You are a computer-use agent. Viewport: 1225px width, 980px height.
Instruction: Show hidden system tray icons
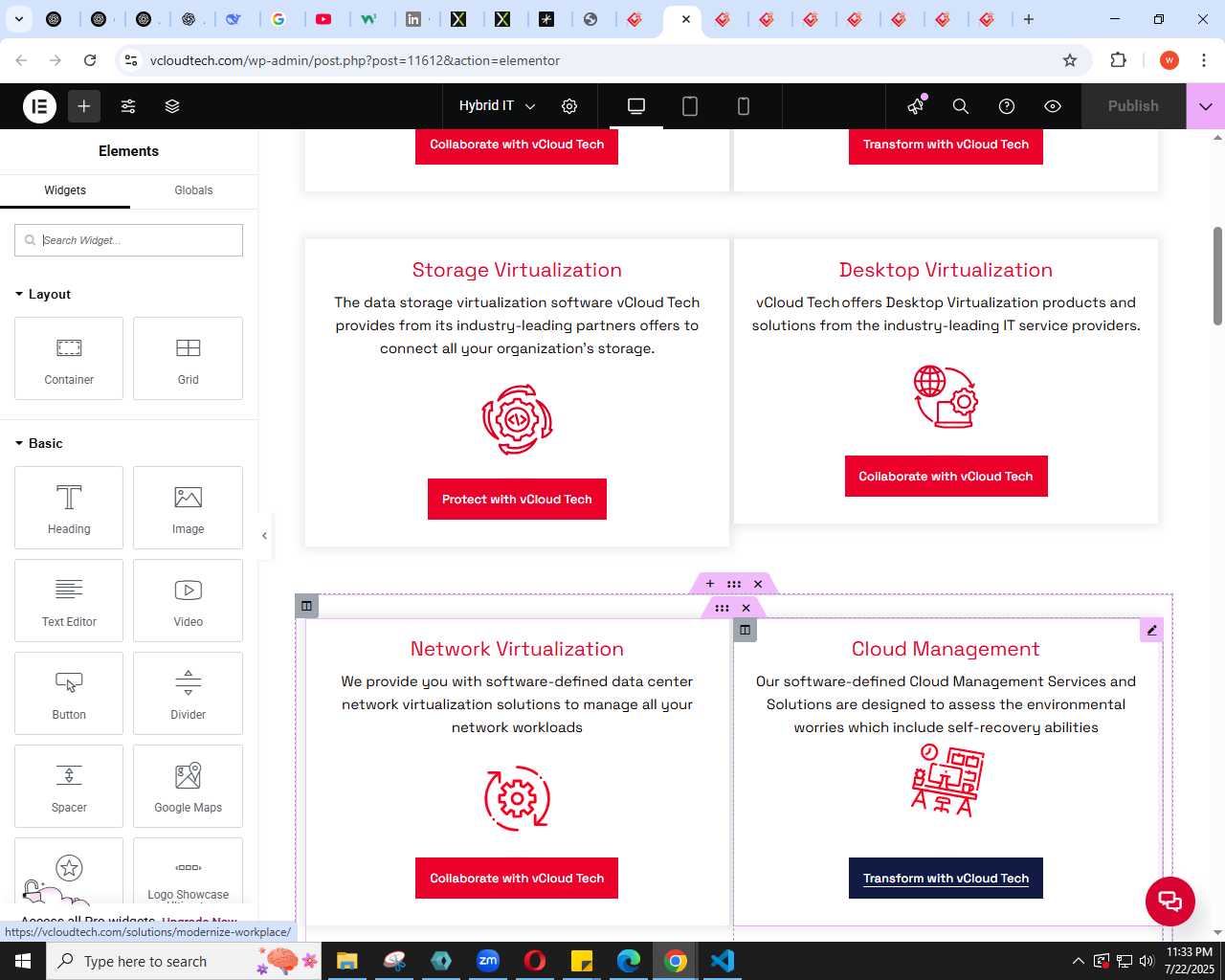point(1079,961)
